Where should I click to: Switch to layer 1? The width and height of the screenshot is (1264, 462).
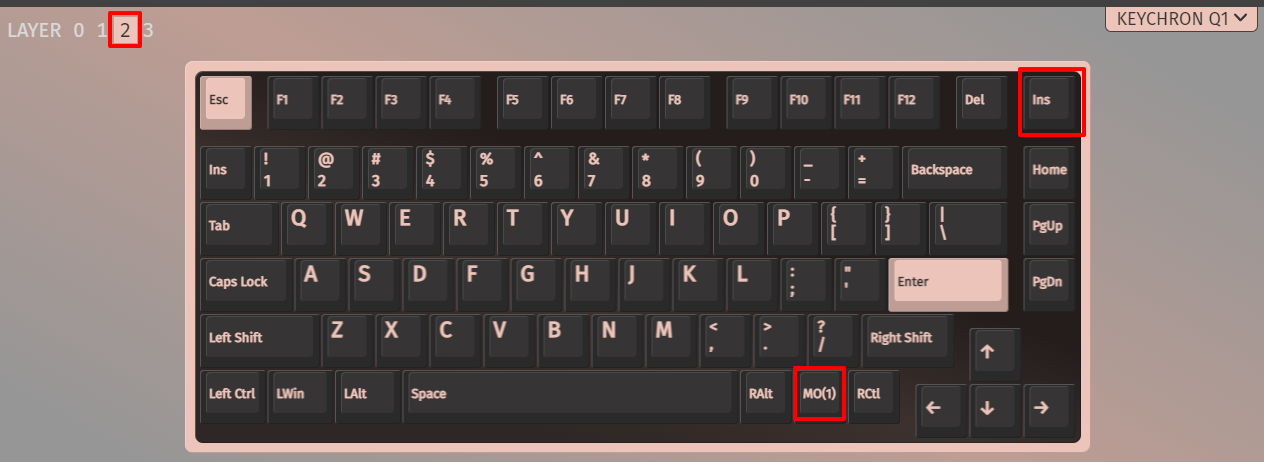pyautogui.click(x=101, y=30)
